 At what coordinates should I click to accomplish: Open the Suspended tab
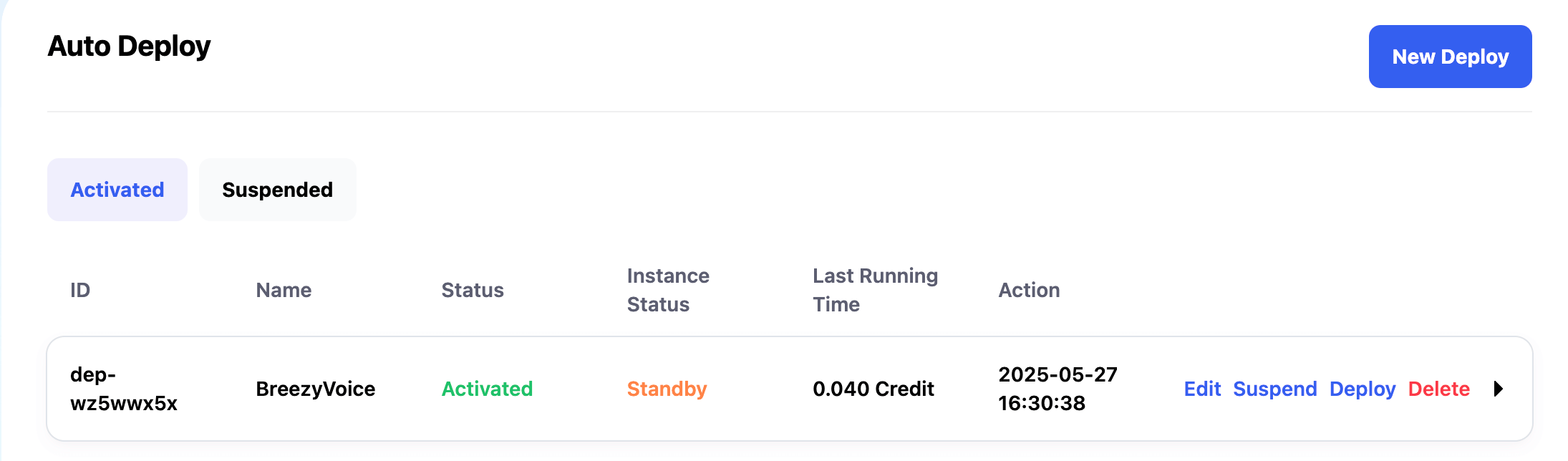277,190
